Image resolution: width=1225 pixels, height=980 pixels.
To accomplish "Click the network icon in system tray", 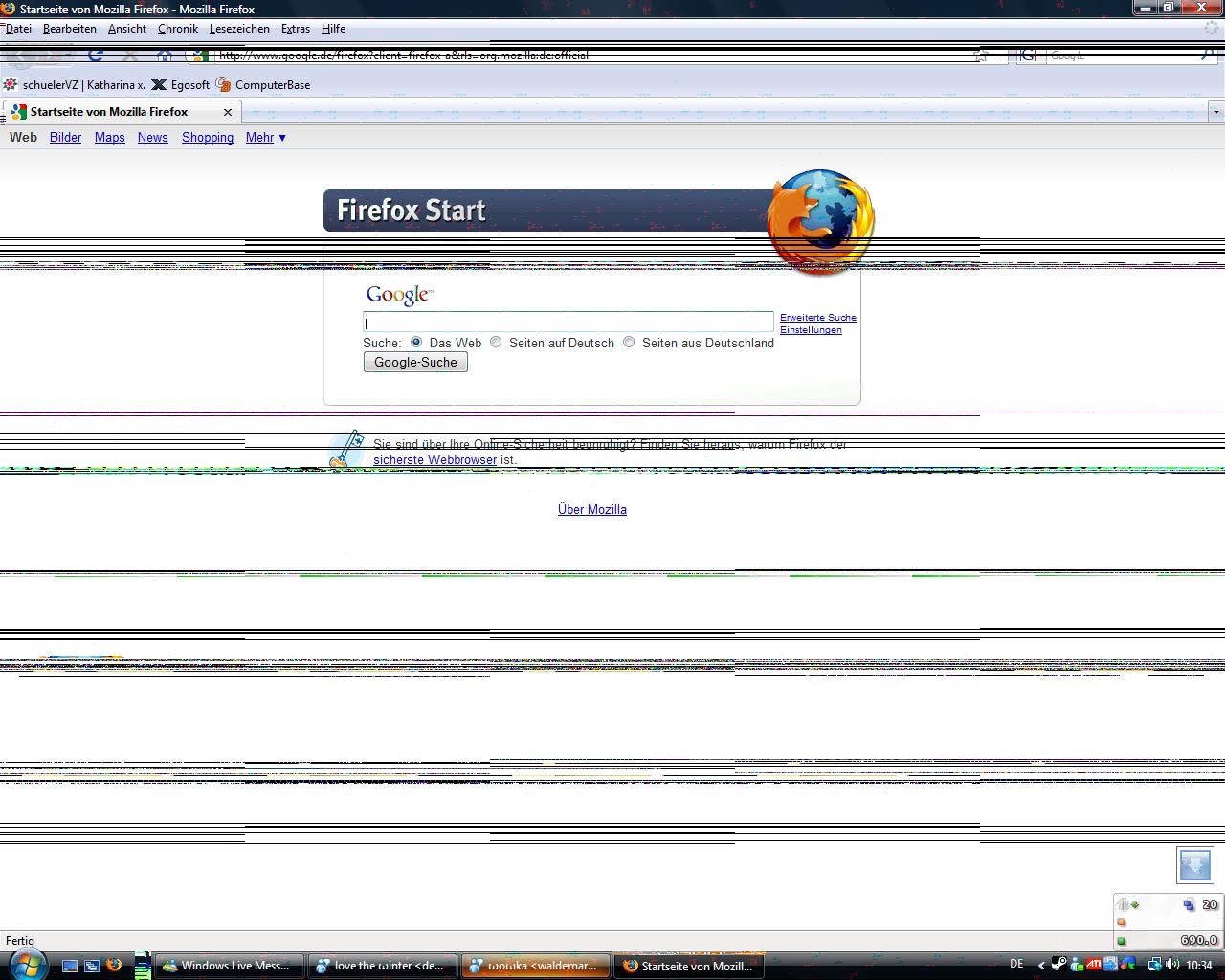I will 1154,965.
